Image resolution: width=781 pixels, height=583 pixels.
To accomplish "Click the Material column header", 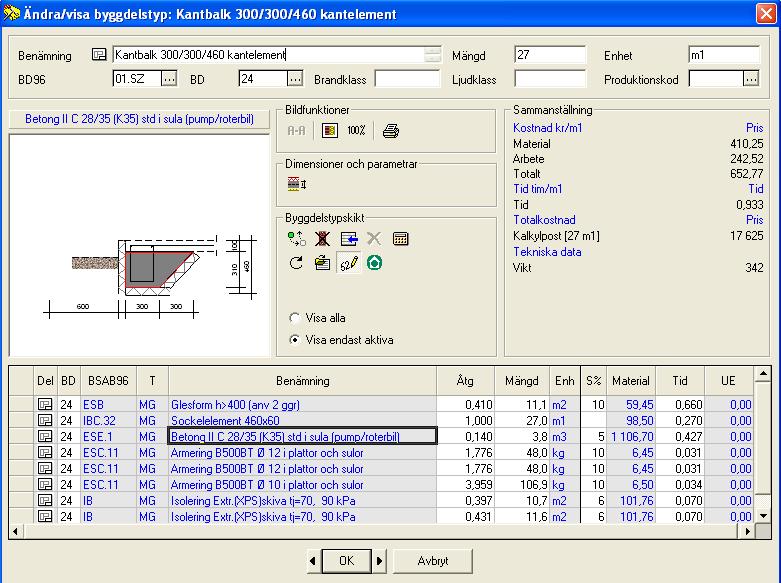I will pos(631,381).
